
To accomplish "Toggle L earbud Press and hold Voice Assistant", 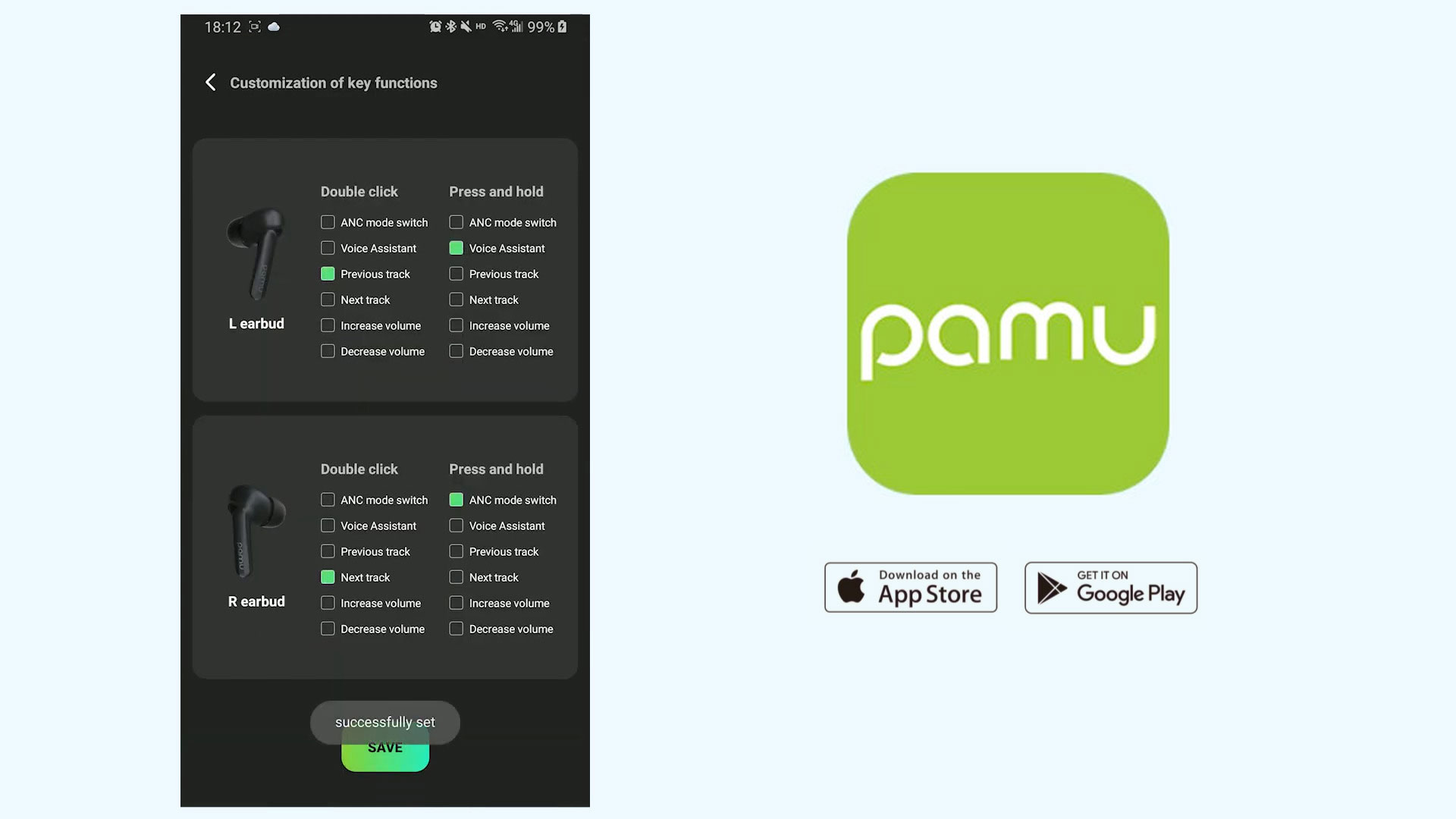I will click(x=456, y=247).
